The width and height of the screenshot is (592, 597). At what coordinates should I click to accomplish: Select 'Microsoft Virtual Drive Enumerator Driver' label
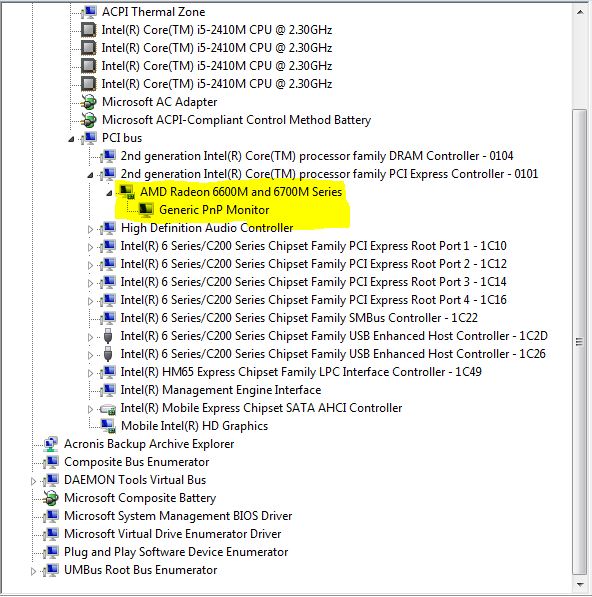pos(172,534)
